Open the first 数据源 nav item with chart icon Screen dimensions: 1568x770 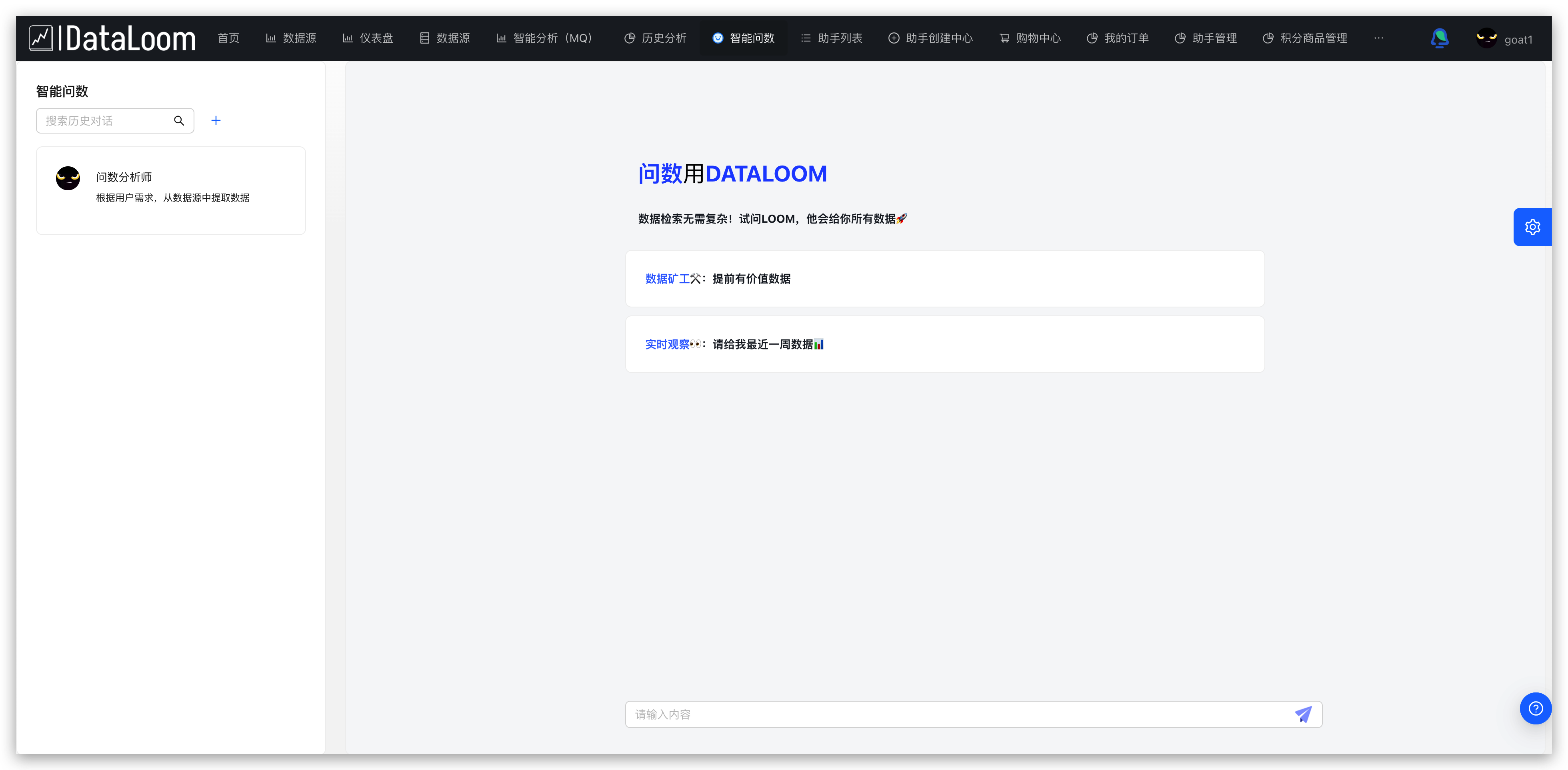coord(292,38)
